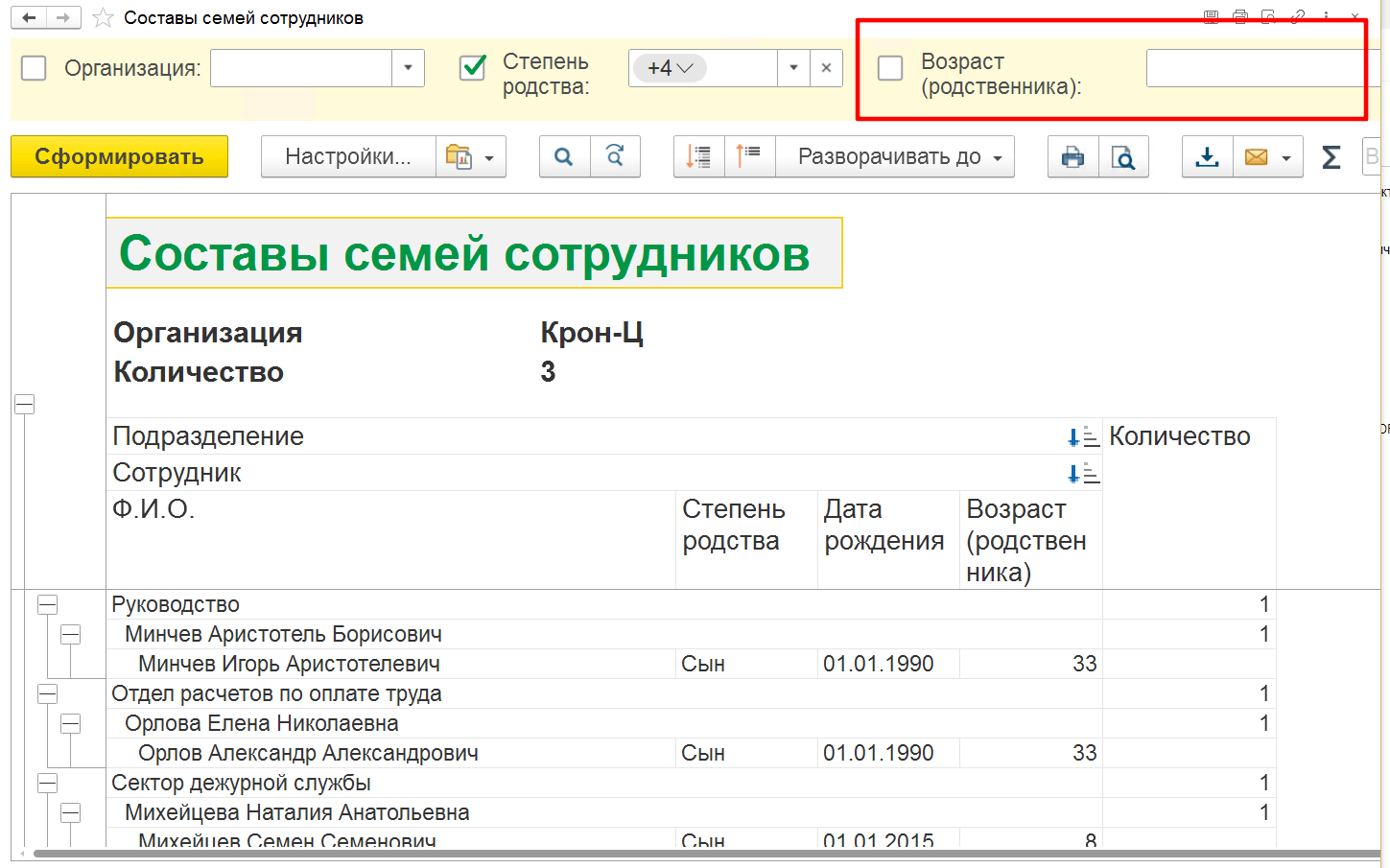Save report with download arrow icon
The image size is (1390, 868).
[x=1207, y=157]
